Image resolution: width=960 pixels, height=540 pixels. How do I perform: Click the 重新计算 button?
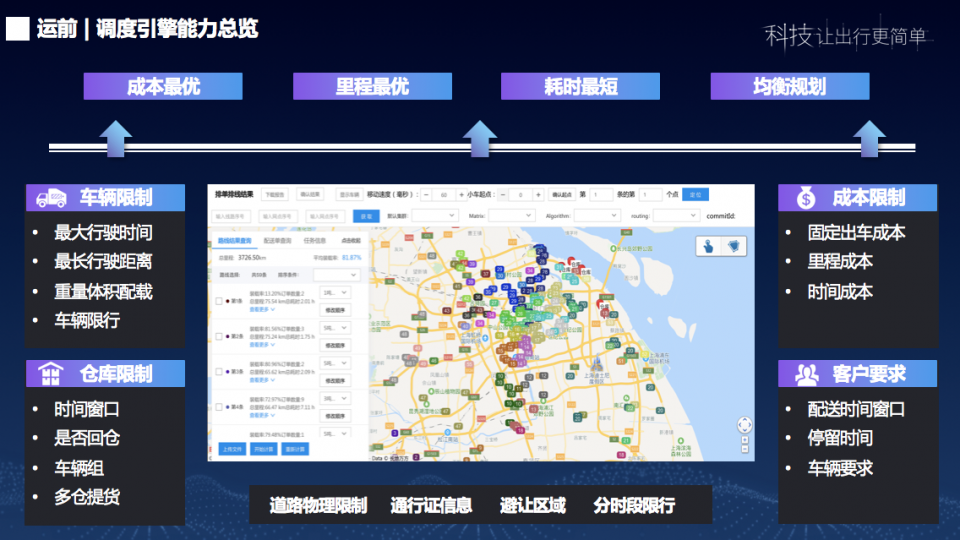[x=295, y=449]
